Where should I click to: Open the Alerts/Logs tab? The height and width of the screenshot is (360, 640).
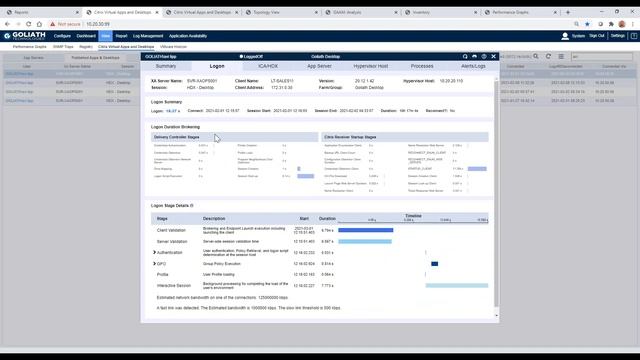tap(473, 66)
